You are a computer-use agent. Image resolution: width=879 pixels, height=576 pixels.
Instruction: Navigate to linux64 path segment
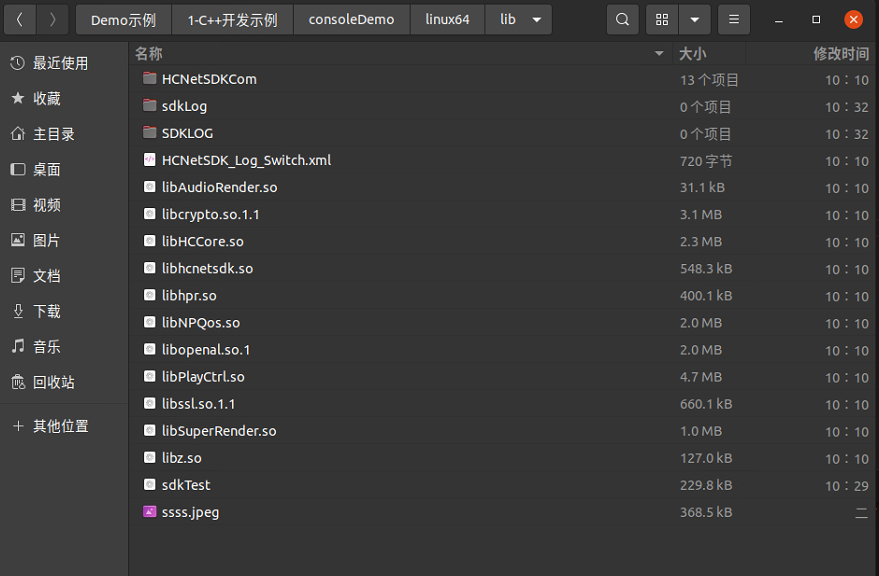tap(447, 20)
